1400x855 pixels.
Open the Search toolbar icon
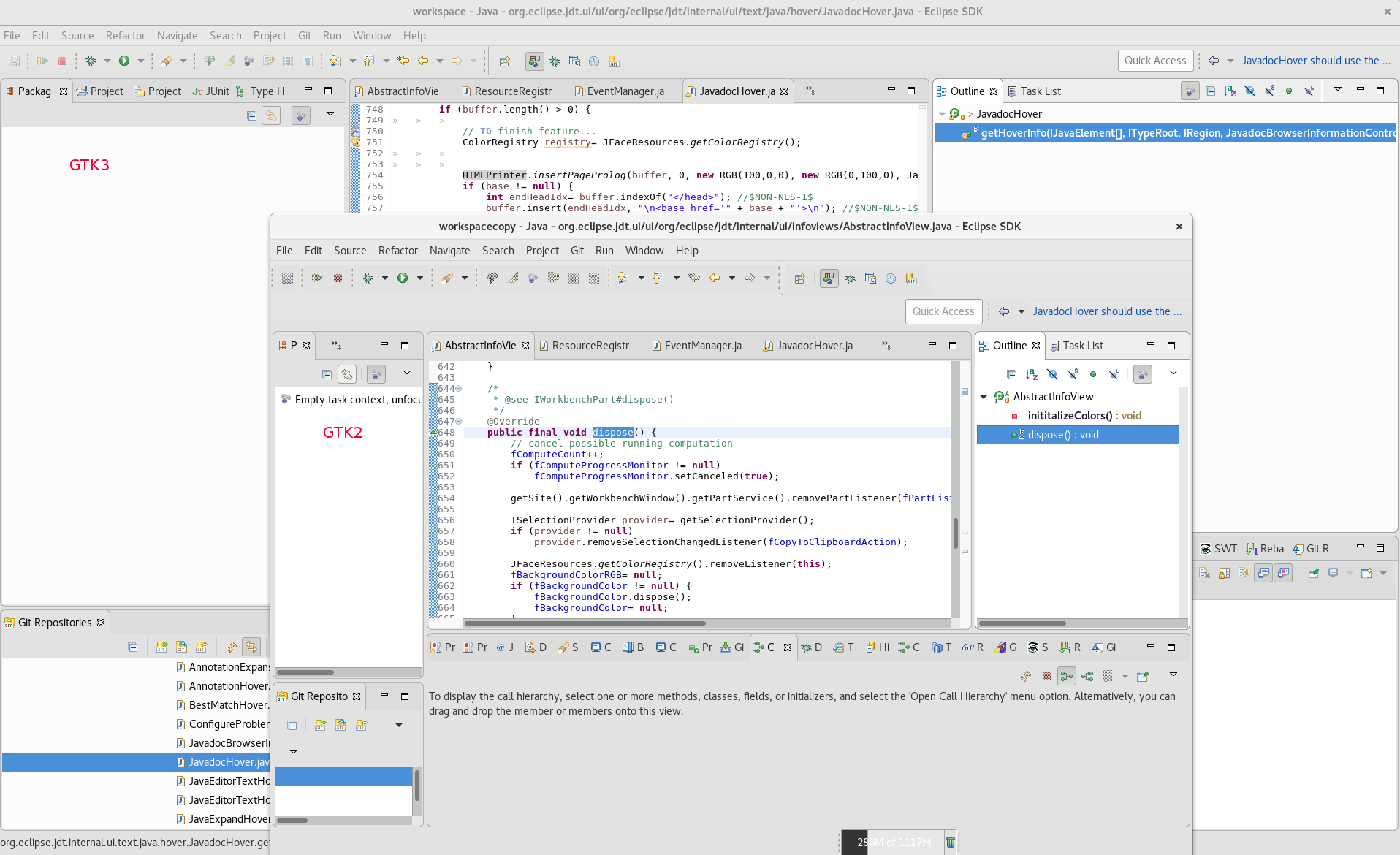(x=492, y=278)
